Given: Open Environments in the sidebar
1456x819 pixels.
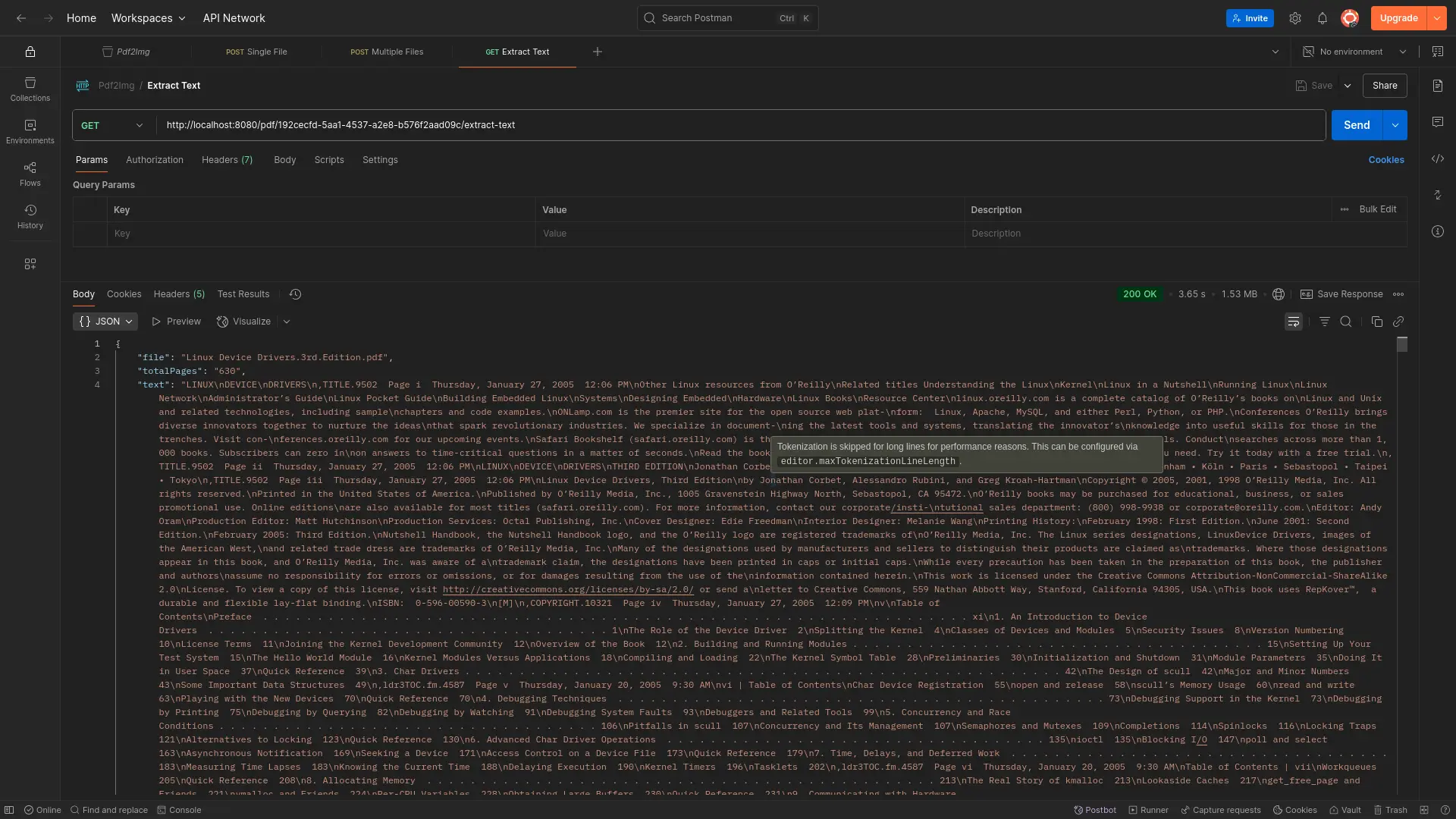Looking at the screenshot, I should [30, 131].
